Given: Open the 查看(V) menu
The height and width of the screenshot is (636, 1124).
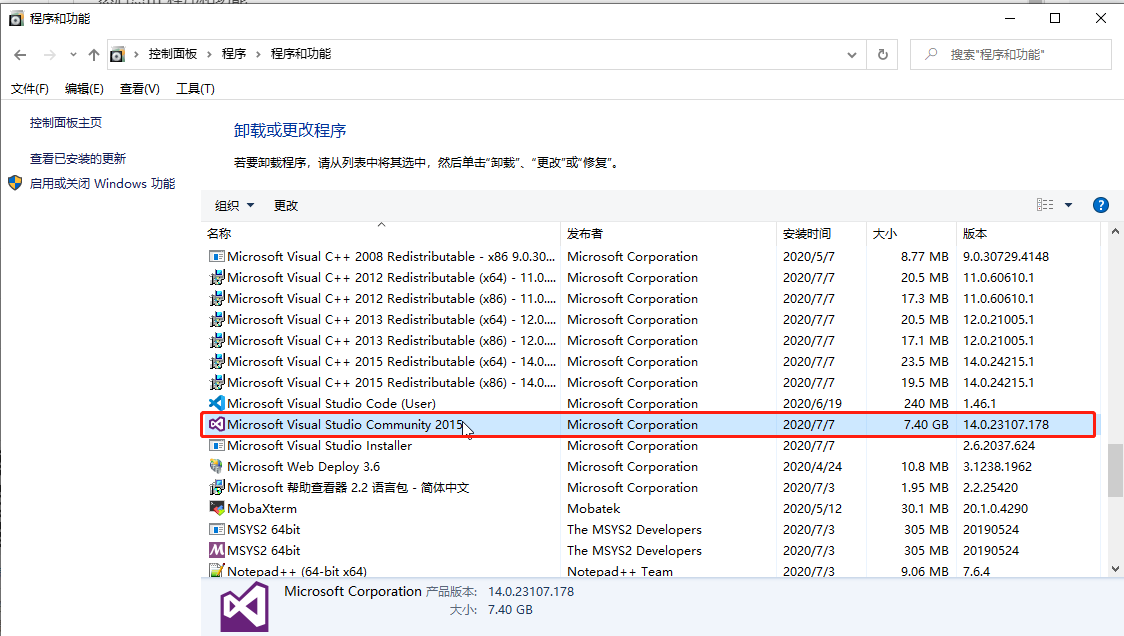Looking at the screenshot, I should 139,89.
